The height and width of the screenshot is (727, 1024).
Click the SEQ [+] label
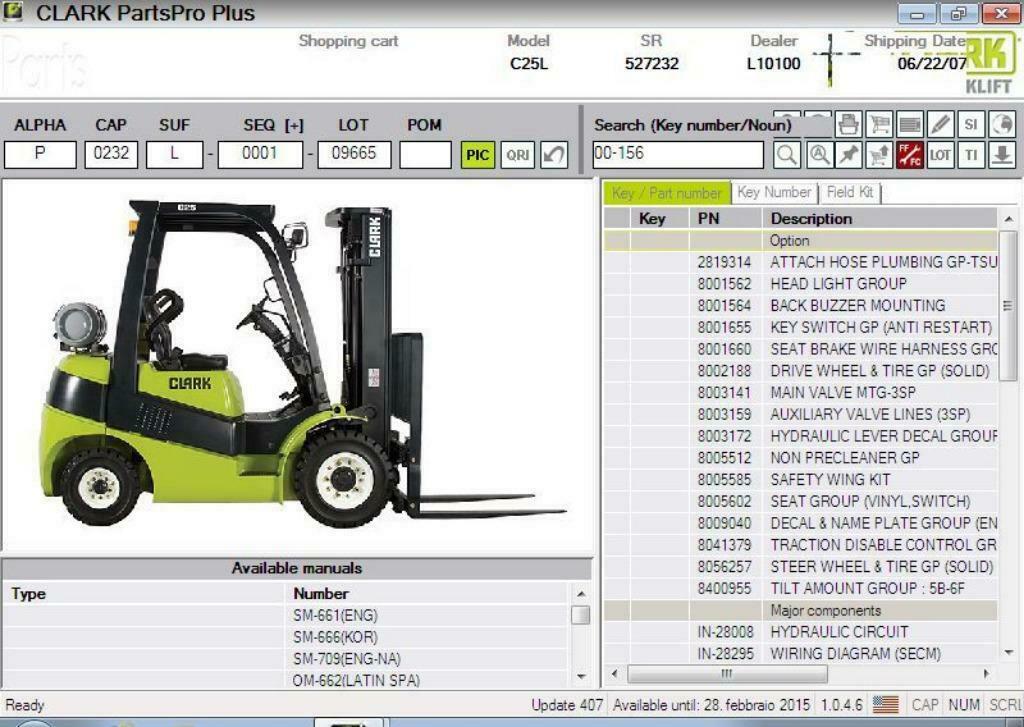274,125
